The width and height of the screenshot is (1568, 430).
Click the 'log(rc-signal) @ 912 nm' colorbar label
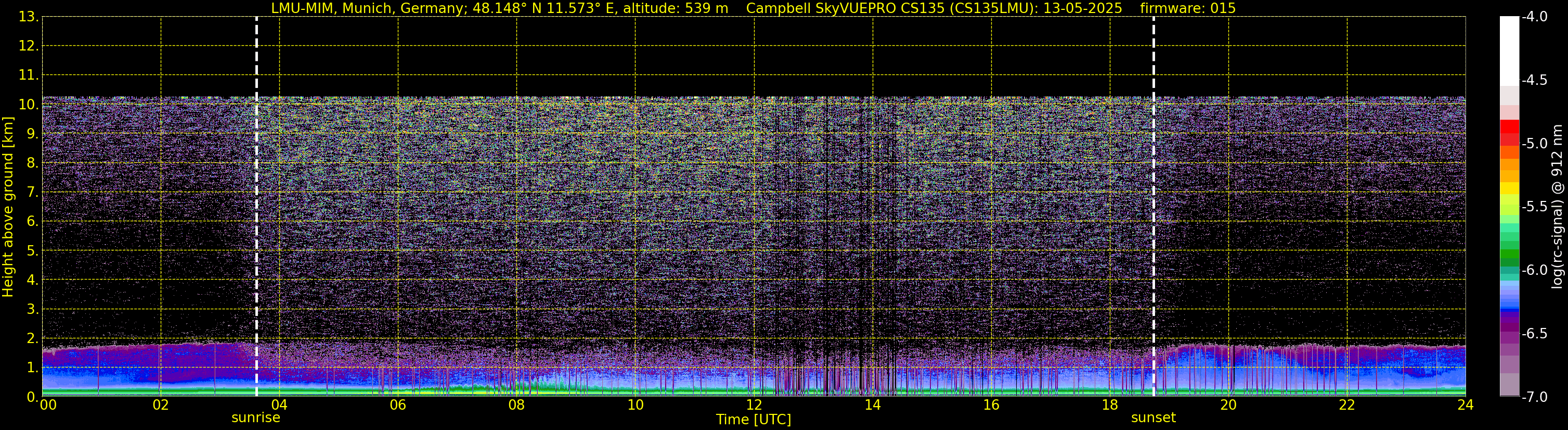1558,207
